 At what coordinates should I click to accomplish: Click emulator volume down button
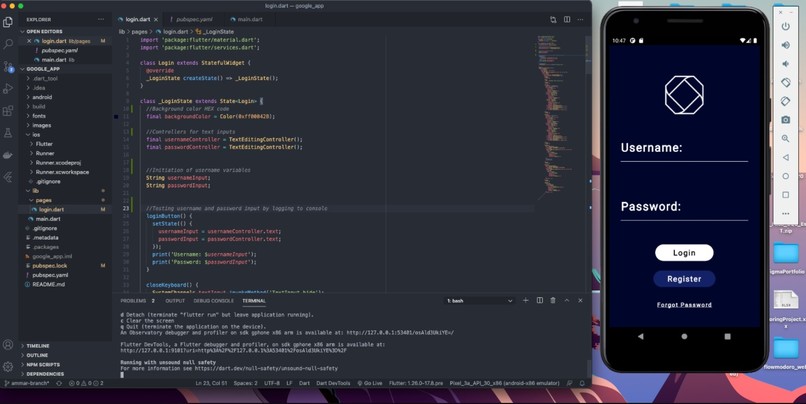(785, 64)
